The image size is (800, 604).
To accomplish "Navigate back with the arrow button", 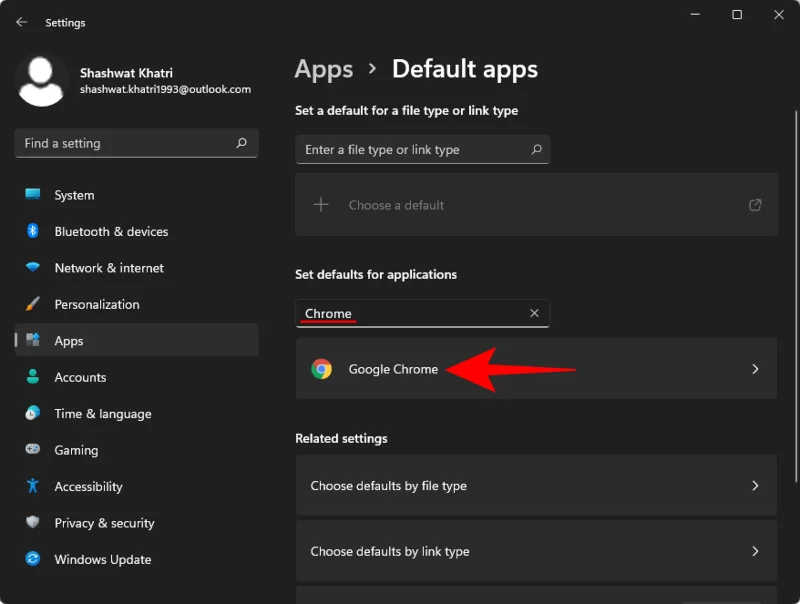I will (22, 22).
